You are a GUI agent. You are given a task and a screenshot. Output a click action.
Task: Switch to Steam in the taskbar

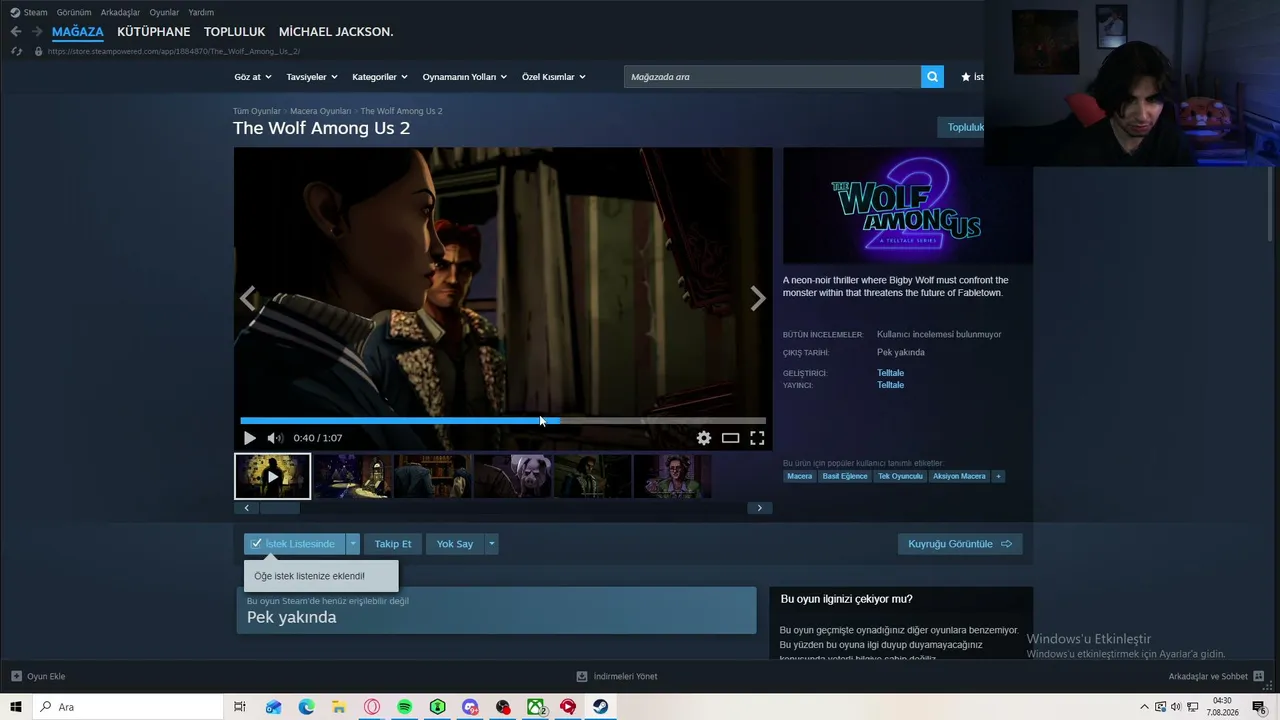pos(600,707)
